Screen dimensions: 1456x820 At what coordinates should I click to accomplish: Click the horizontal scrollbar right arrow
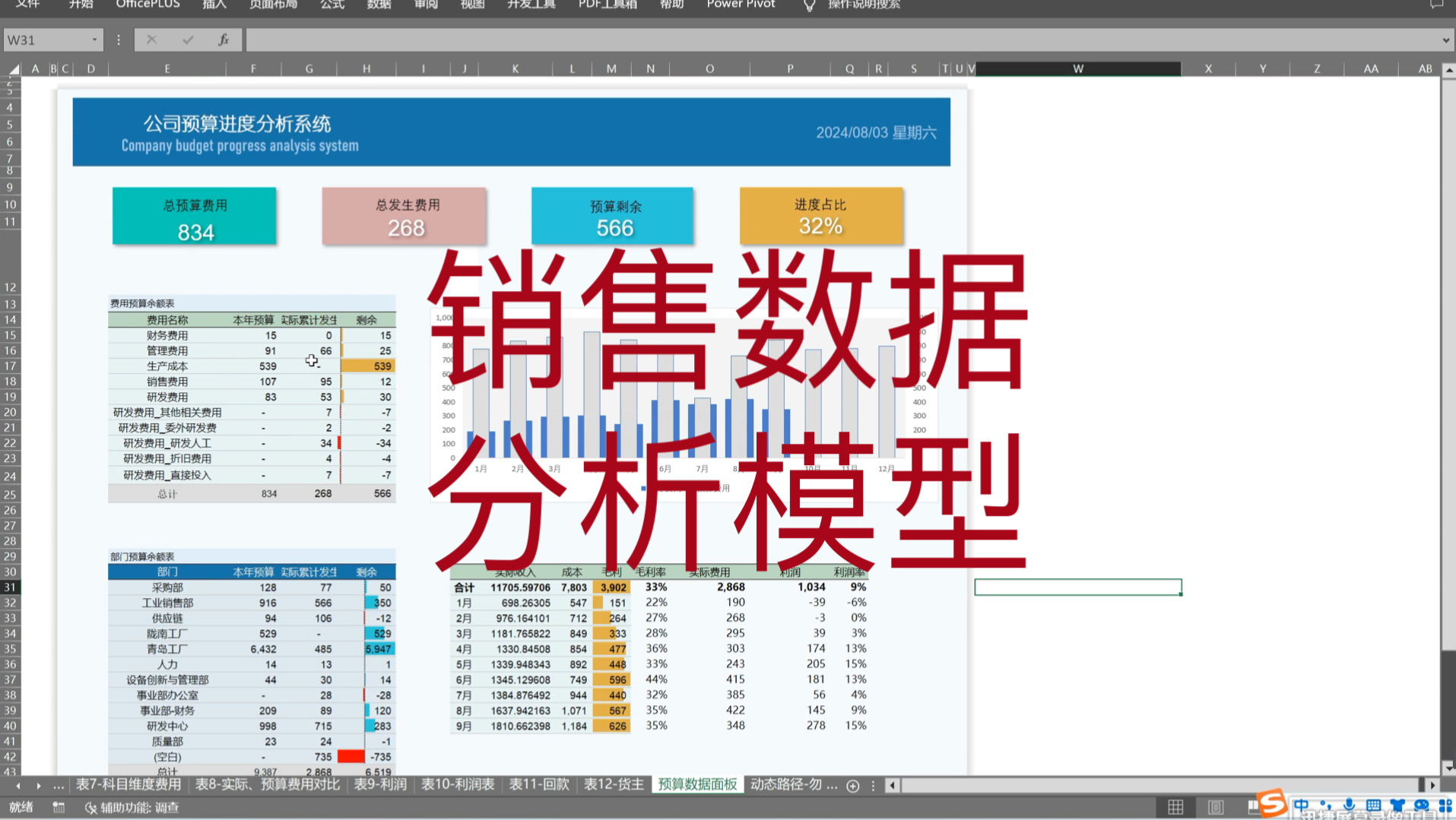point(1432,786)
